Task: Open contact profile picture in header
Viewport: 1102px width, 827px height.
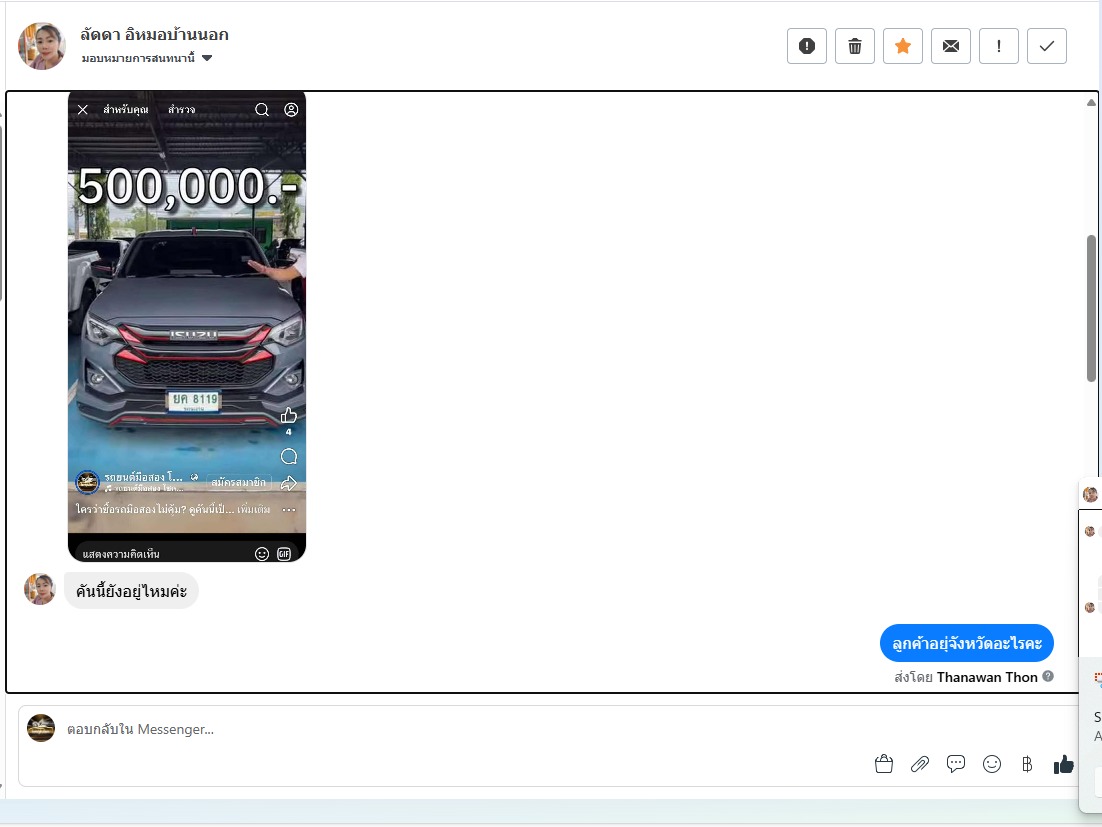Action: tap(41, 46)
